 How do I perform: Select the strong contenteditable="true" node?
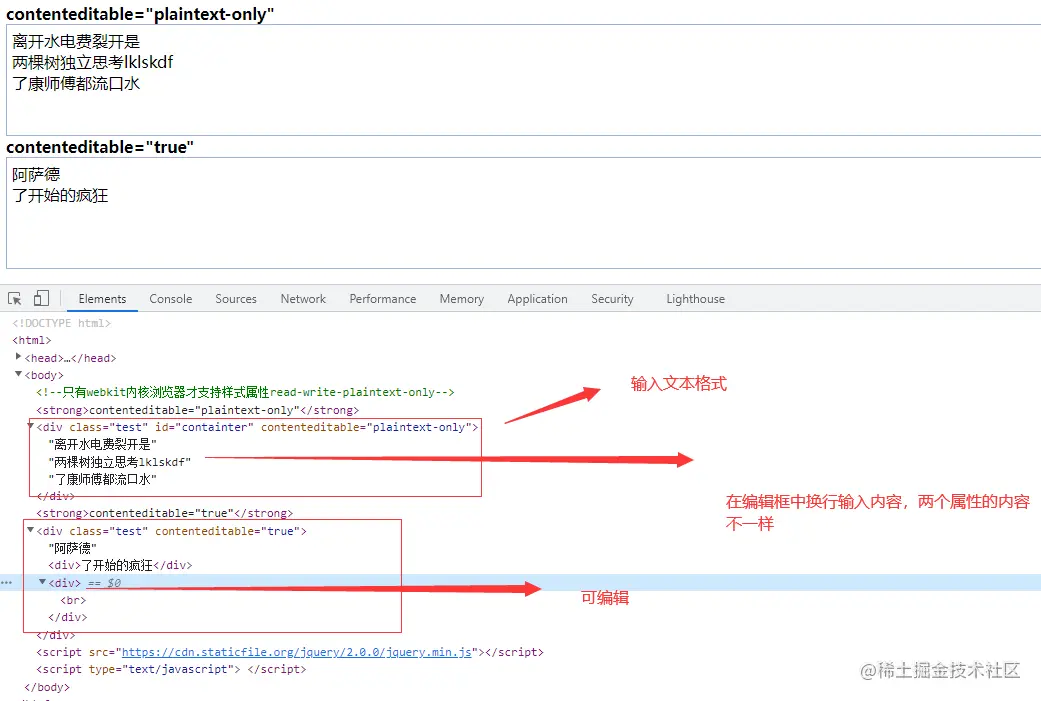165,513
